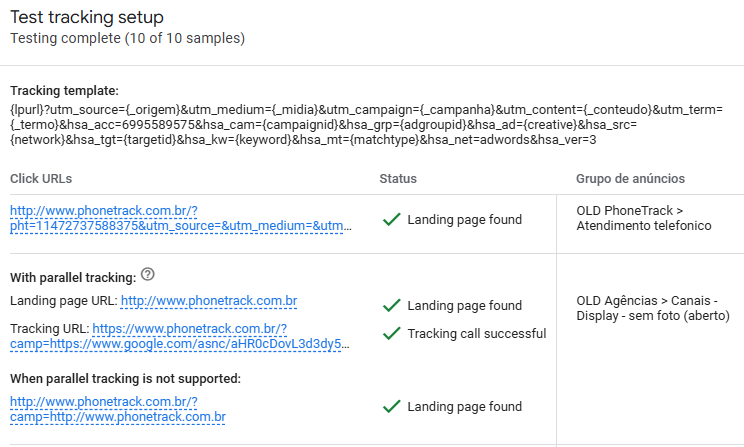
Task: Click the Test tracking setup title
Action: 87,17
